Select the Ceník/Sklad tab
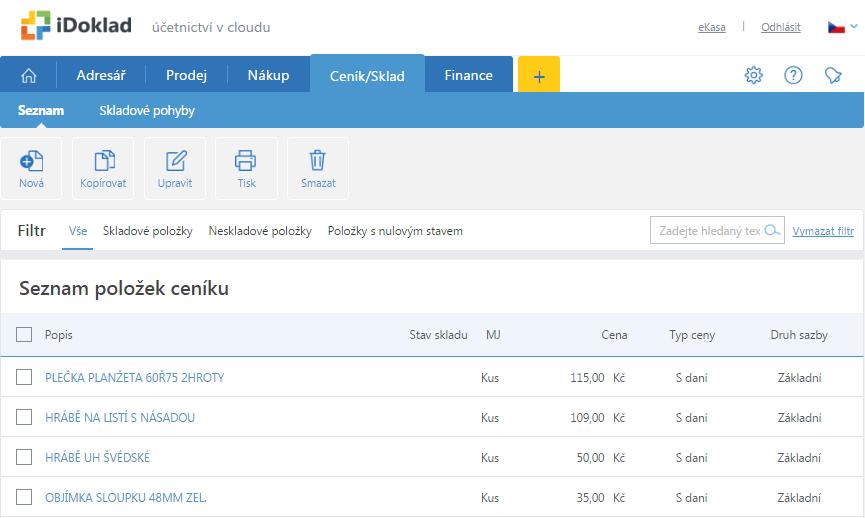This screenshot has height=518, width=865. coord(367,75)
